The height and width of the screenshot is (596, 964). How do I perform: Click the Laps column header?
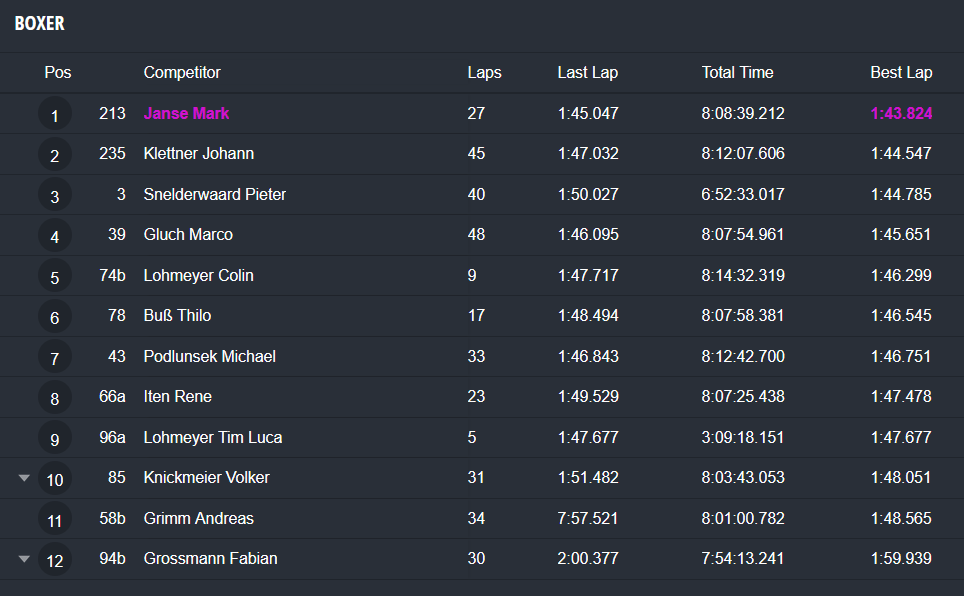click(x=484, y=72)
